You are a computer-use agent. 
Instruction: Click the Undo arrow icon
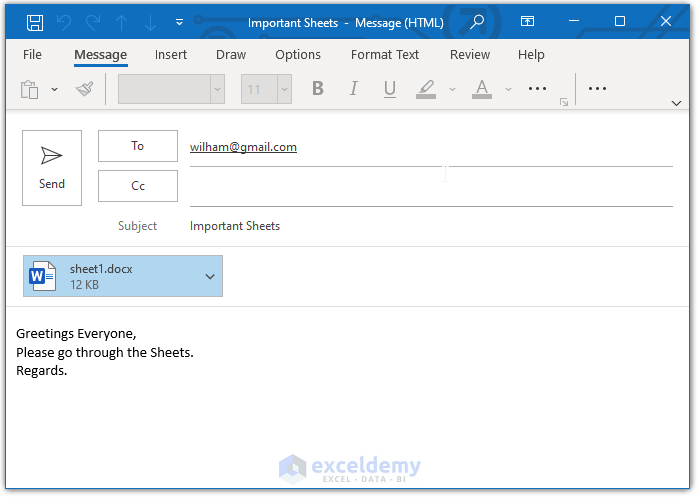tap(64, 22)
